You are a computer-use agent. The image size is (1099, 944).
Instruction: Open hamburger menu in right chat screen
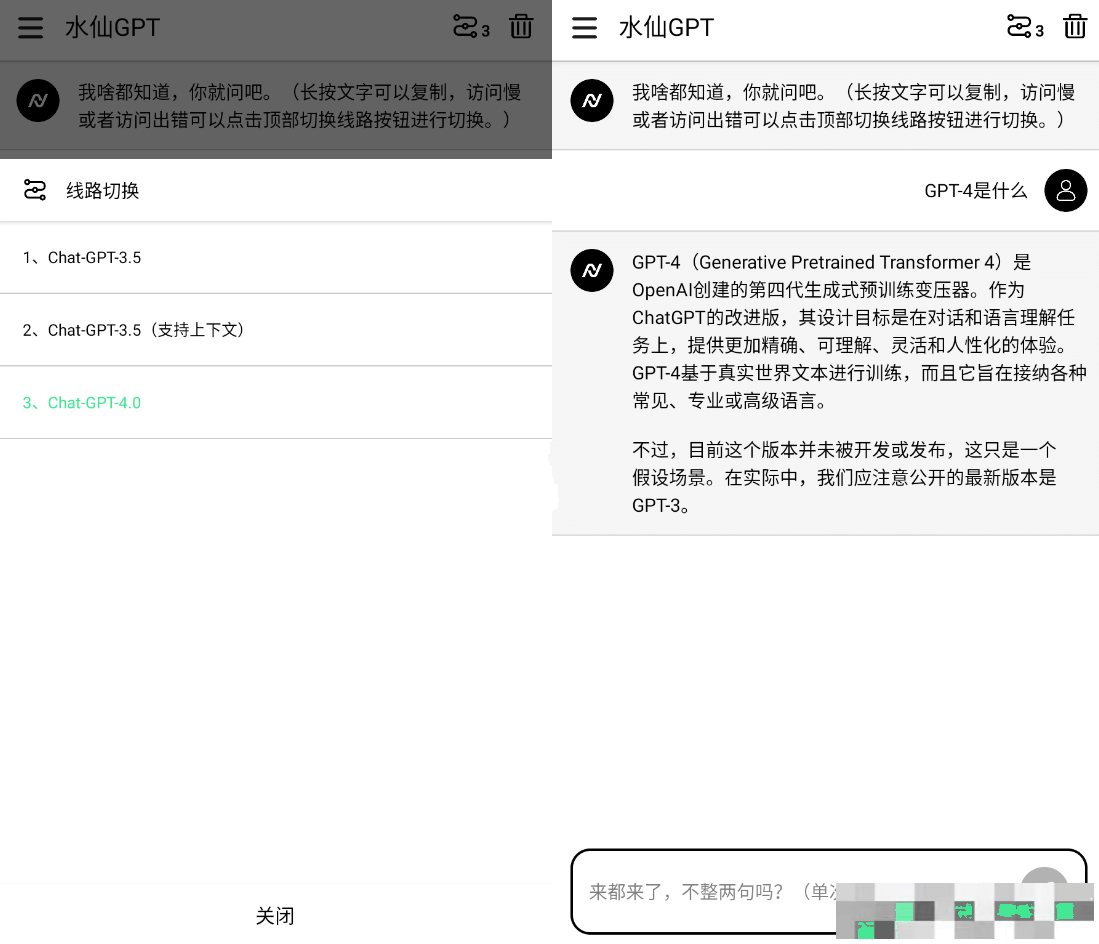click(584, 27)
